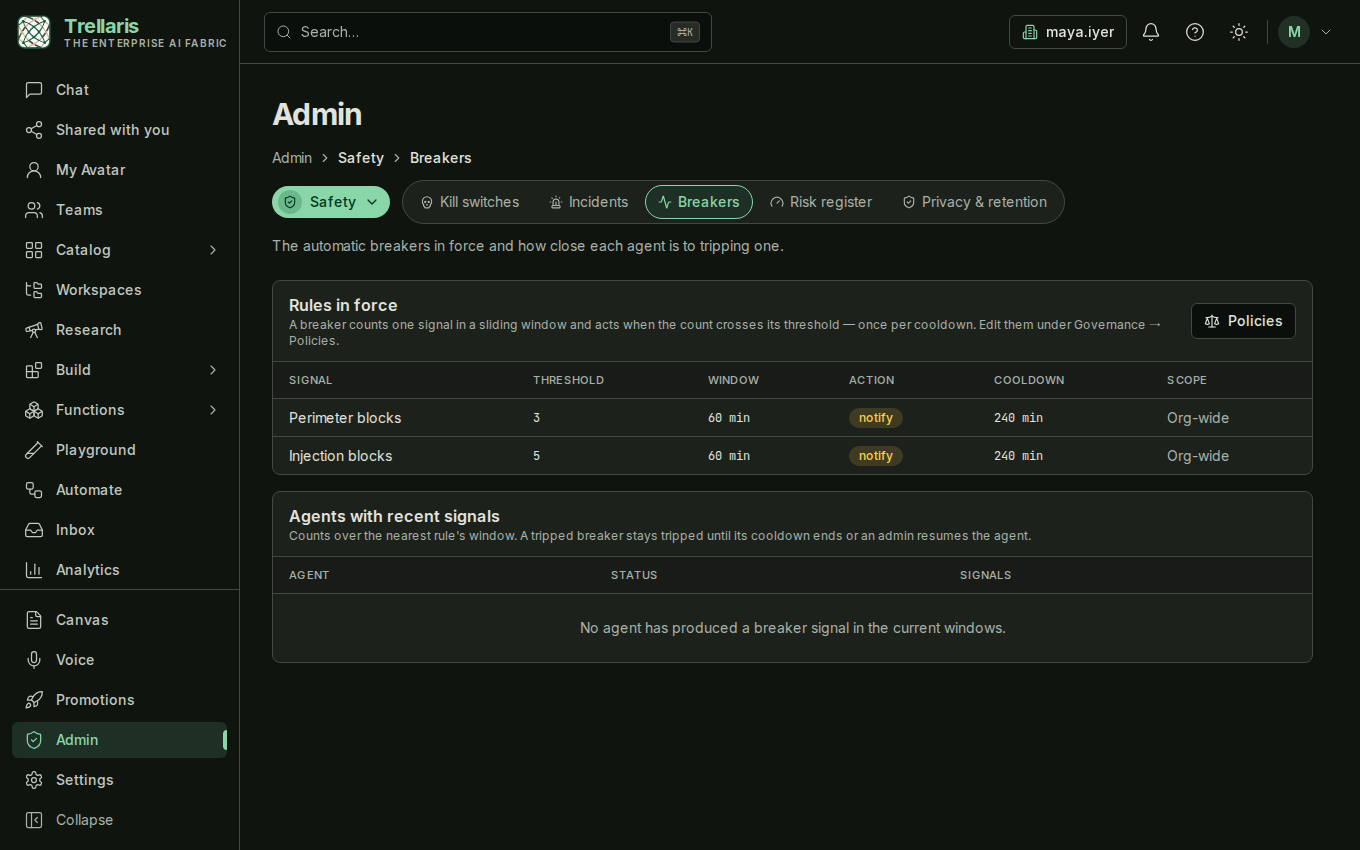Open the Privacy & retention tab
1360x850 pixels.
pyautogui.click(x=975, y=202)
